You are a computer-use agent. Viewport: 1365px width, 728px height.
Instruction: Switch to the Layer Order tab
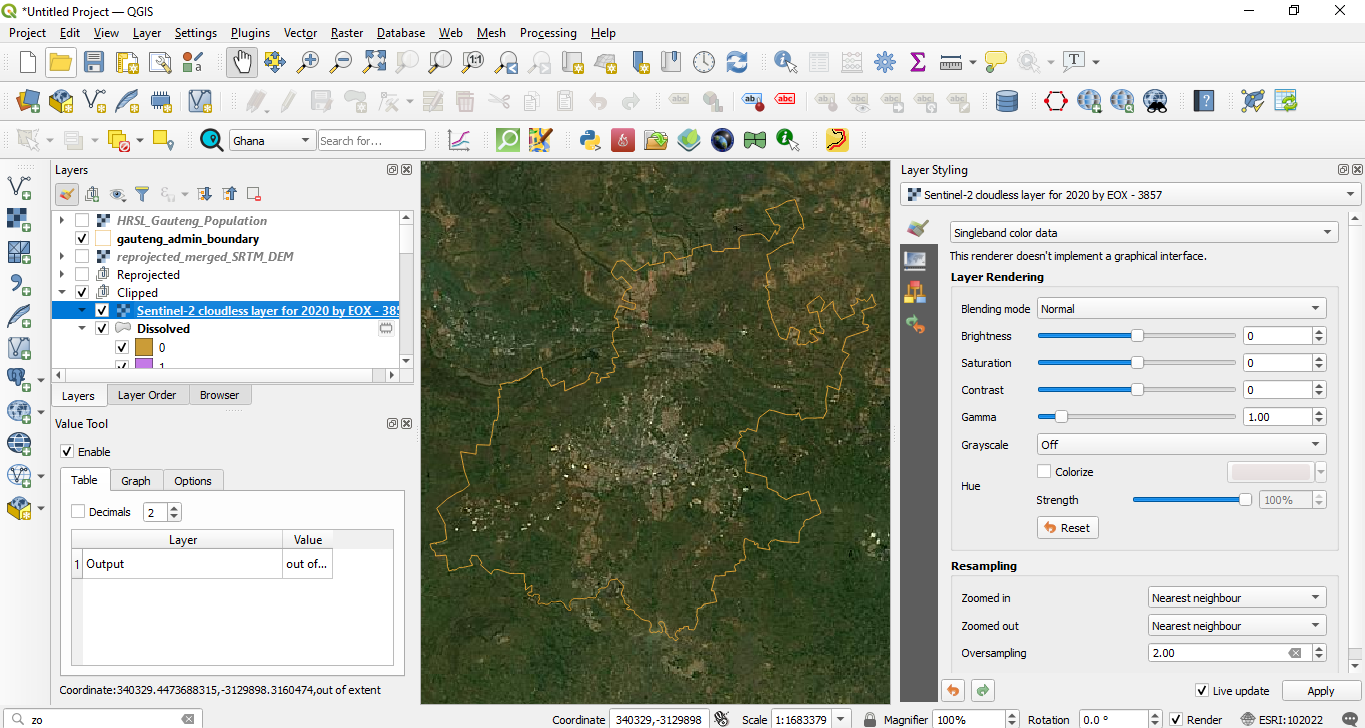147,395
